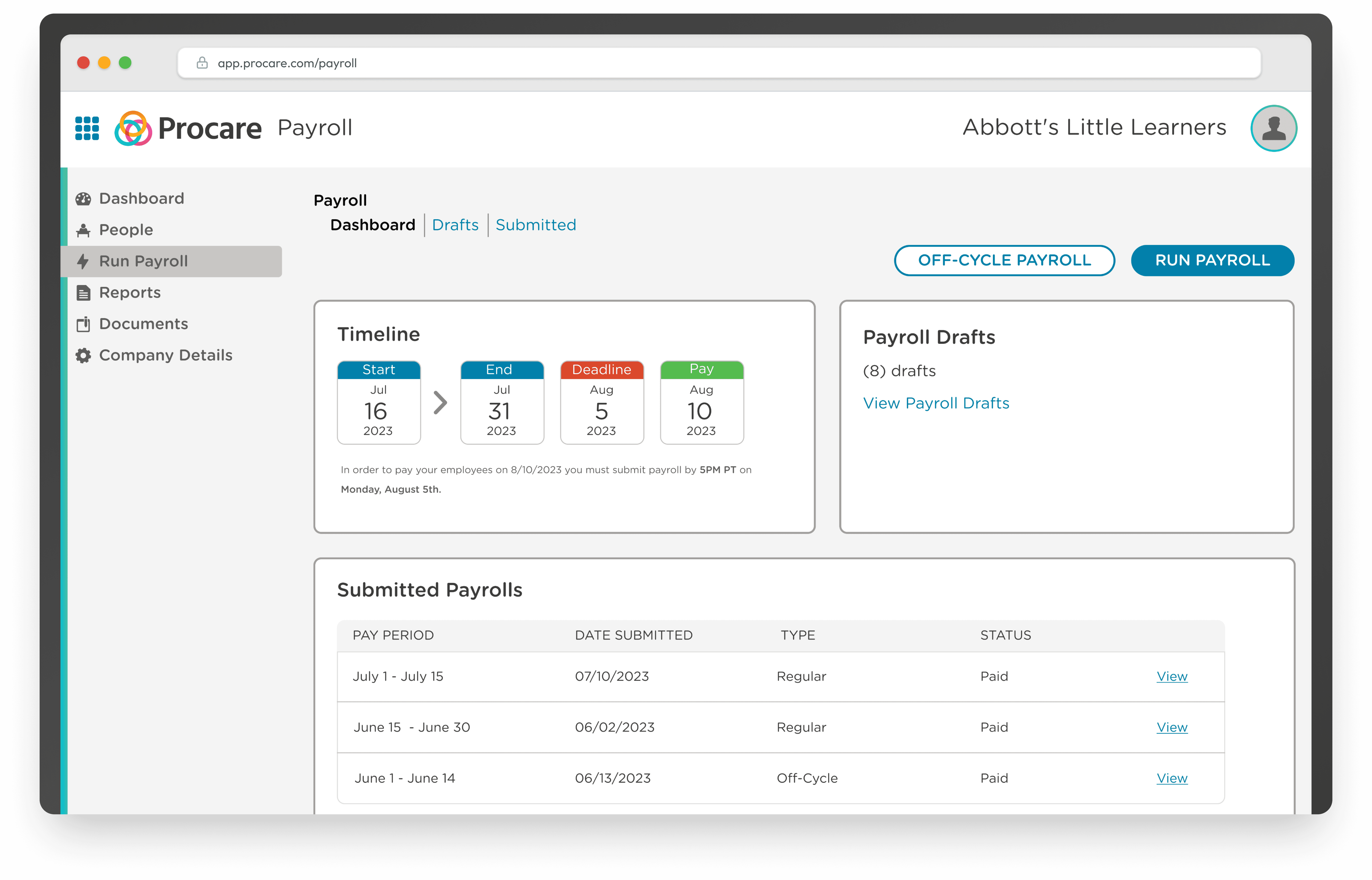Click the Company Details gear icon
1372x880 pixels.
tap(83, 355)
